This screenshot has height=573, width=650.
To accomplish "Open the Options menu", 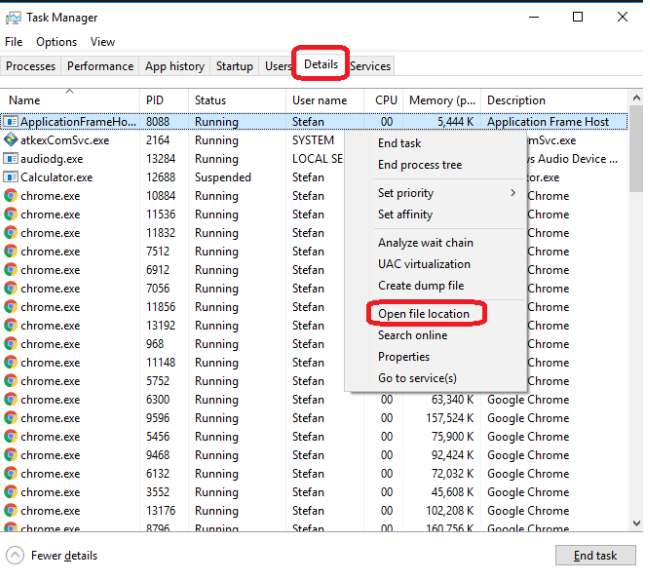I will click(x=56, y=42).
